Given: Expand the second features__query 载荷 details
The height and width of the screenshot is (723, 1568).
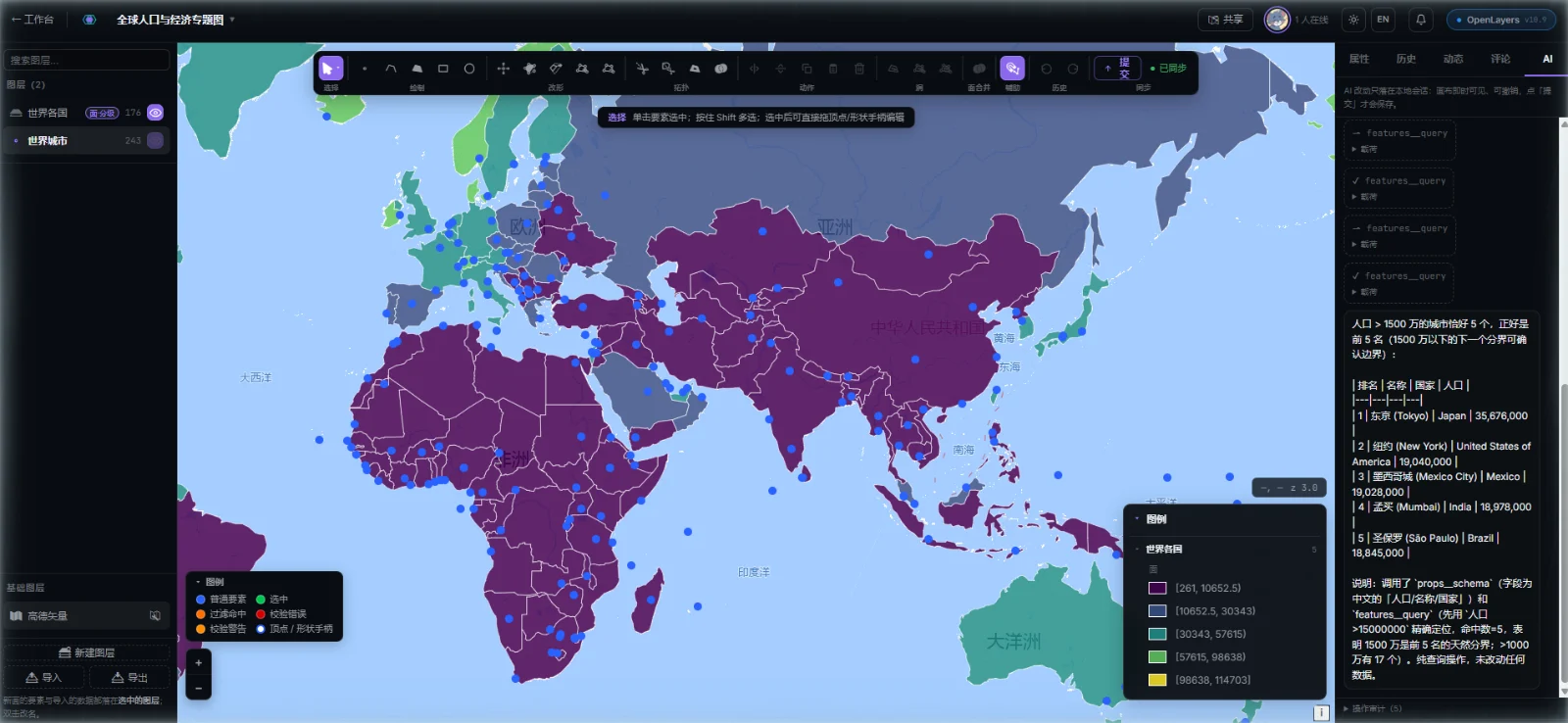Looking at the screenshot, I should 1364,197.
